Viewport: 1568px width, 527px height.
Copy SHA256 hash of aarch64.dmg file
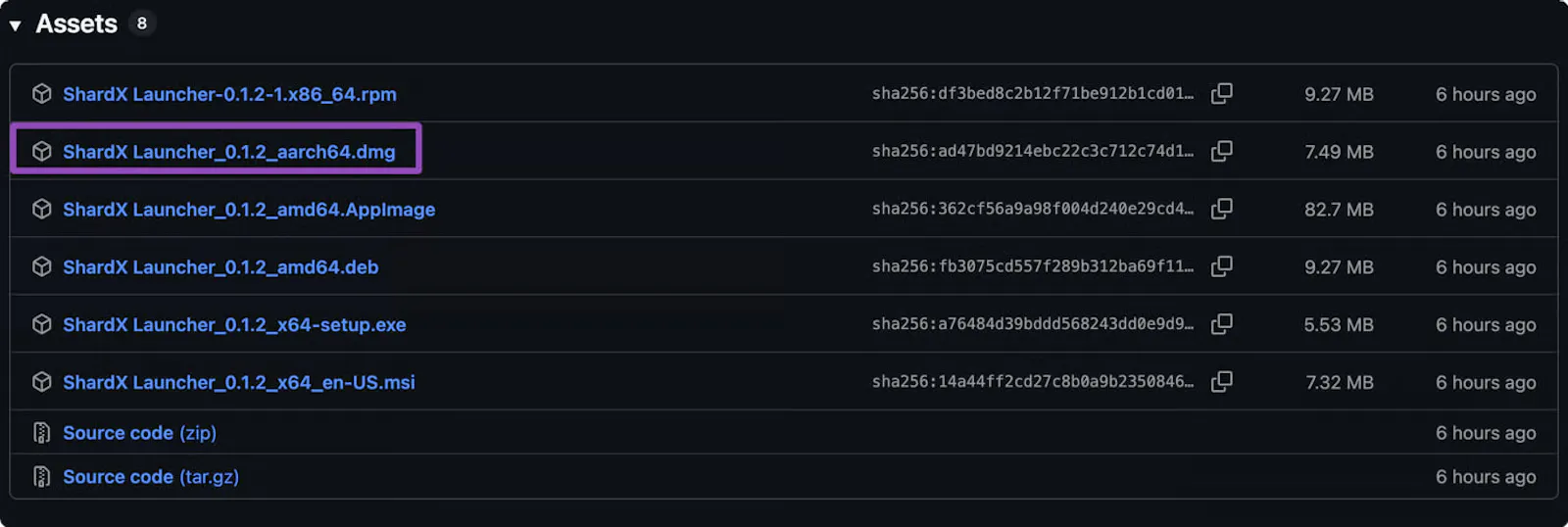click(x=1221, y=151)
